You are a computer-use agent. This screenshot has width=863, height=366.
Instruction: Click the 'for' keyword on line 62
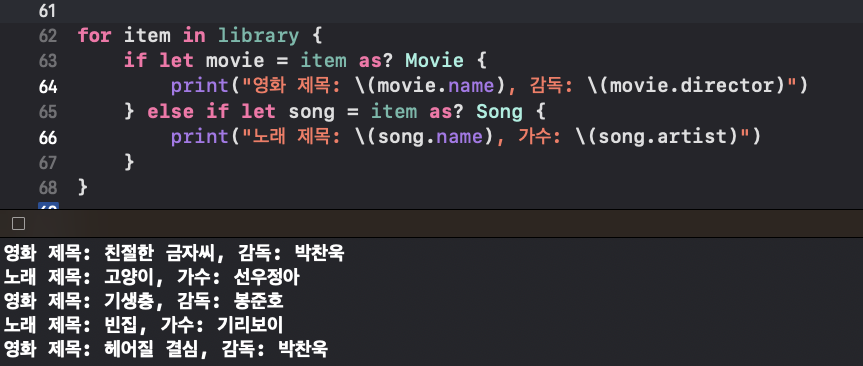coord(95,36)
